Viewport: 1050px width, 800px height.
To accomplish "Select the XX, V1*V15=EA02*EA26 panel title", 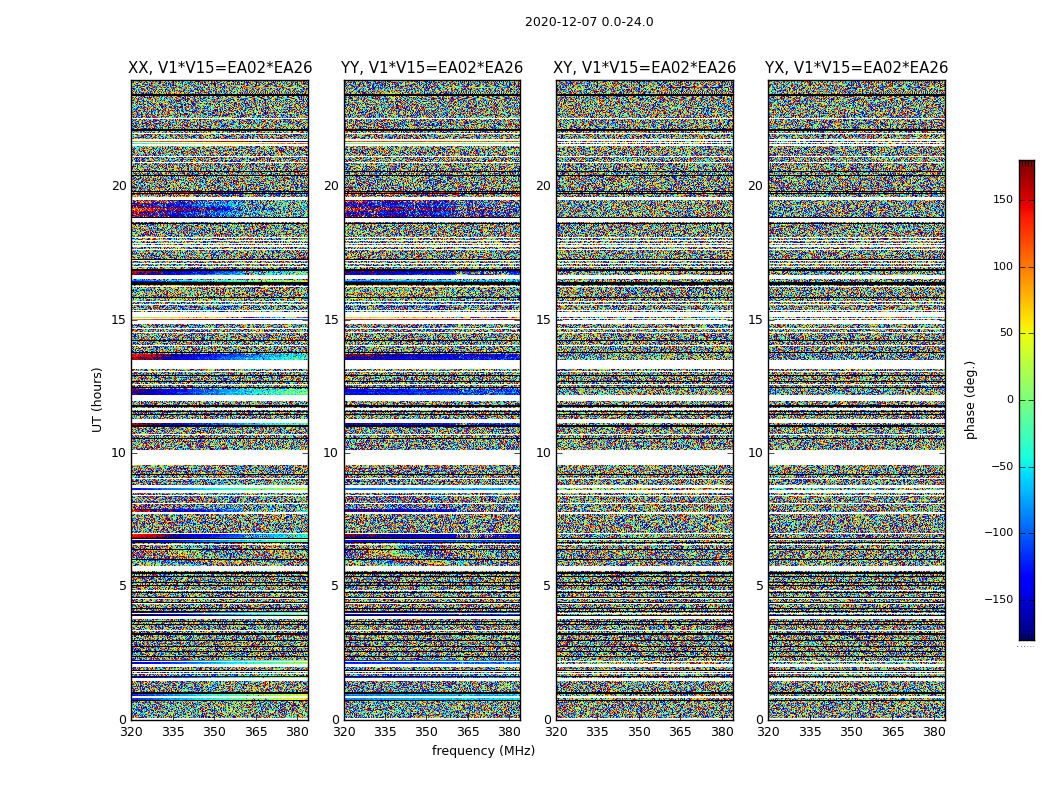I will (x=220, y=68).
